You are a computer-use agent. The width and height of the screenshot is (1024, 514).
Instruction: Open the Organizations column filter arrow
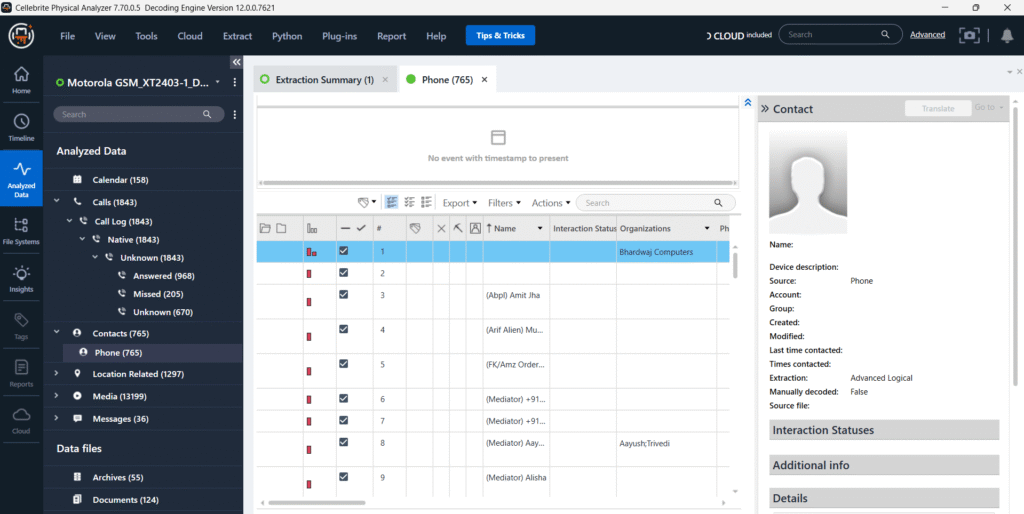707,229
